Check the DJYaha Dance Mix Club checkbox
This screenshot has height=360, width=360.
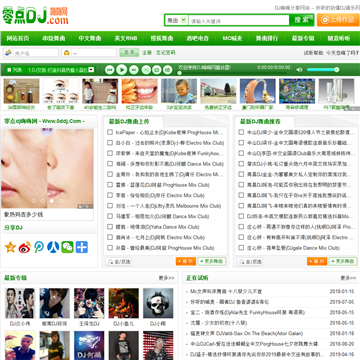pyautogui.click(x=110, y=227)
